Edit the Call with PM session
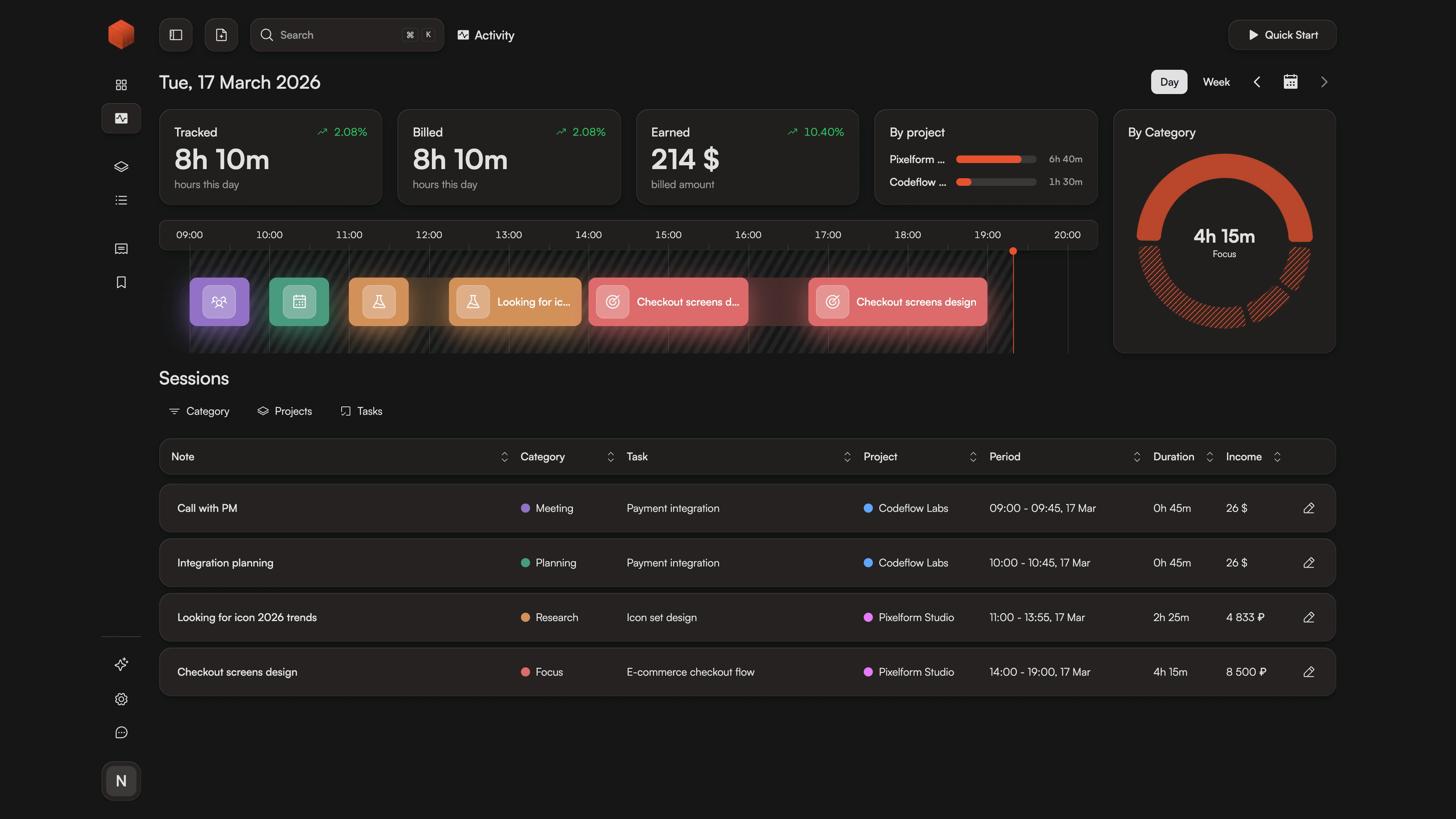 1310,508
